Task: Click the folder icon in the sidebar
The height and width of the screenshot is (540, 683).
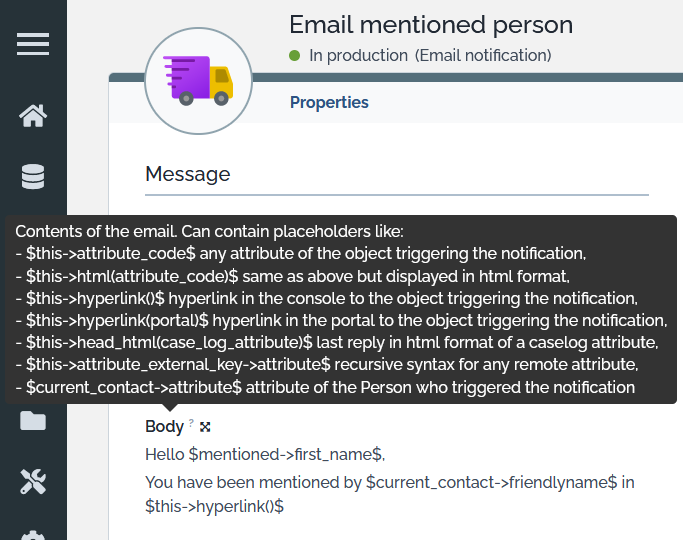Action: click(33, 421)
